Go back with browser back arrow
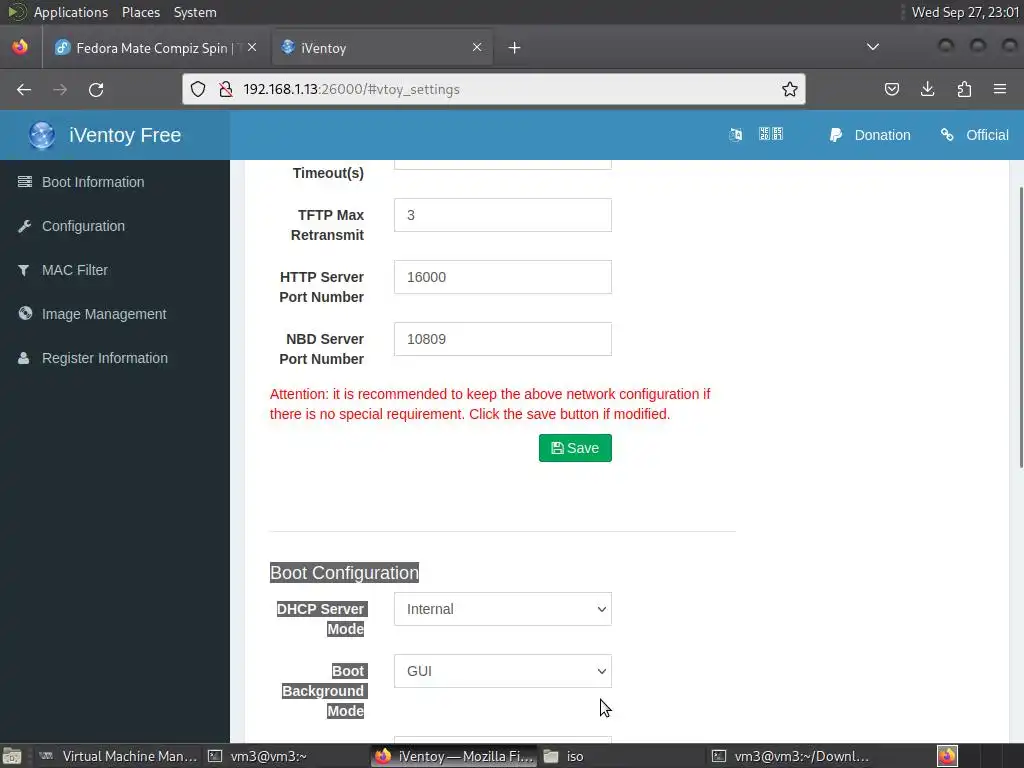This screenshot has height=768, width=1024. click(24, 89)
